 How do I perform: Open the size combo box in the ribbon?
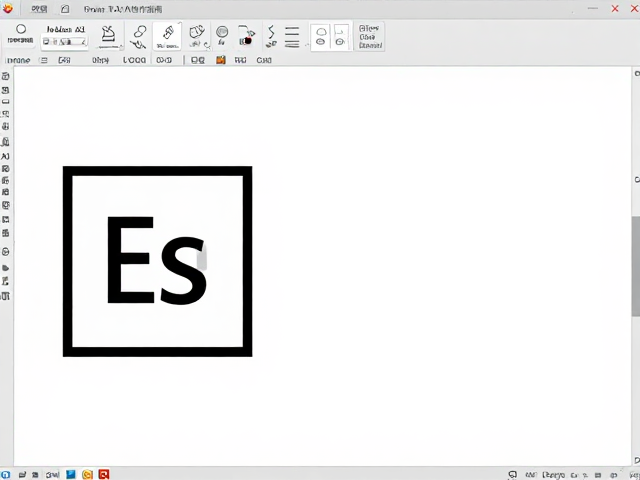tap(64, 42)
